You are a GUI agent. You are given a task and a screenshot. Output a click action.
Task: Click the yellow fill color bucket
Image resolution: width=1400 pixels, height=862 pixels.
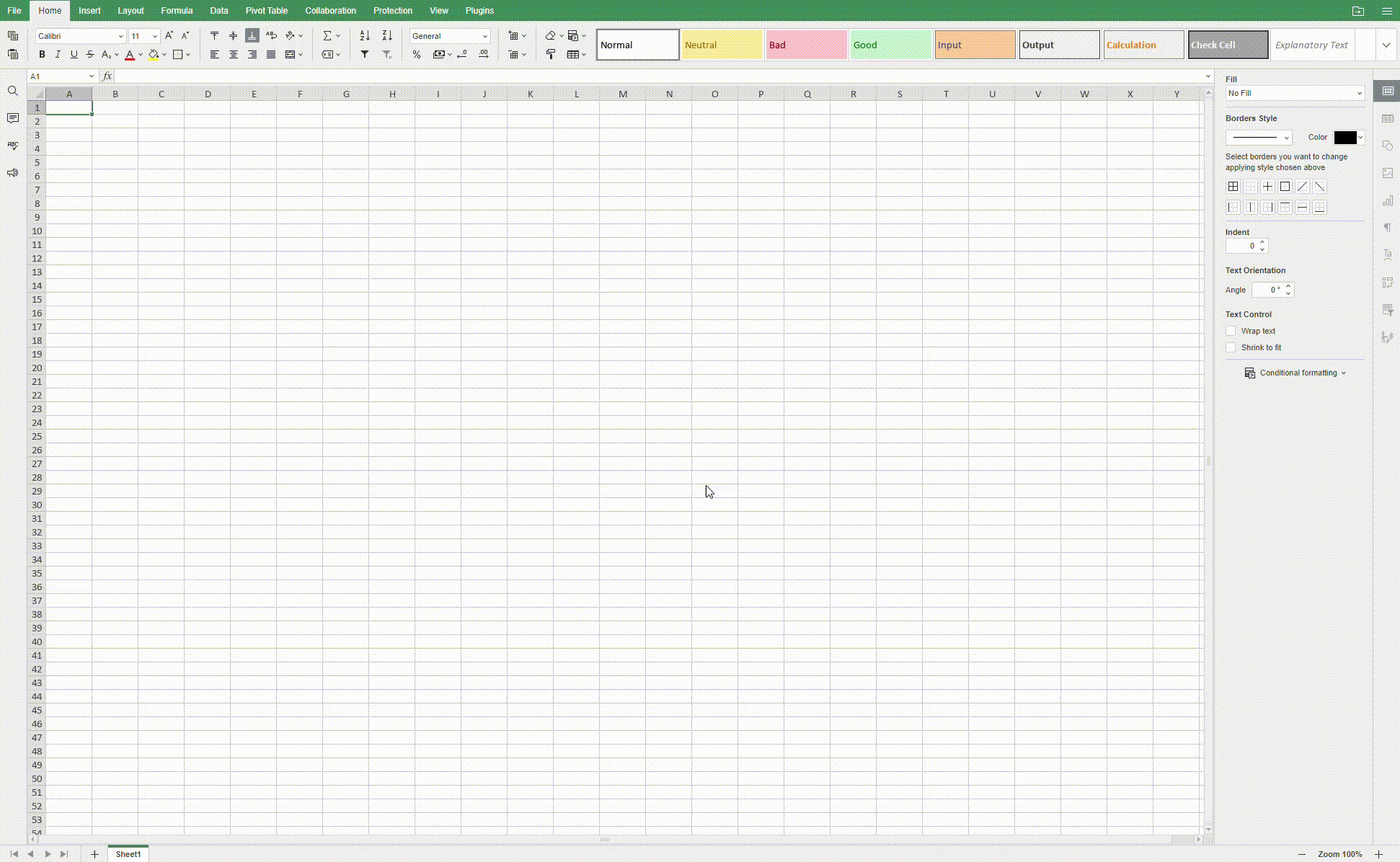(154, 54)
